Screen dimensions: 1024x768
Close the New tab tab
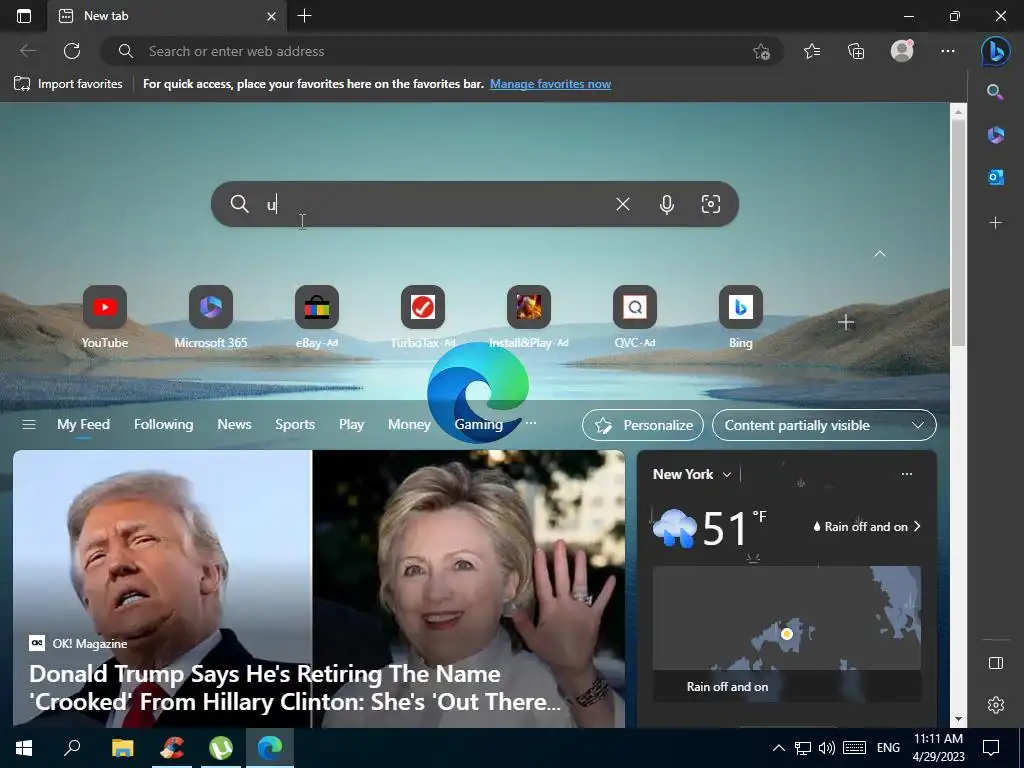(x=272, y=16)
